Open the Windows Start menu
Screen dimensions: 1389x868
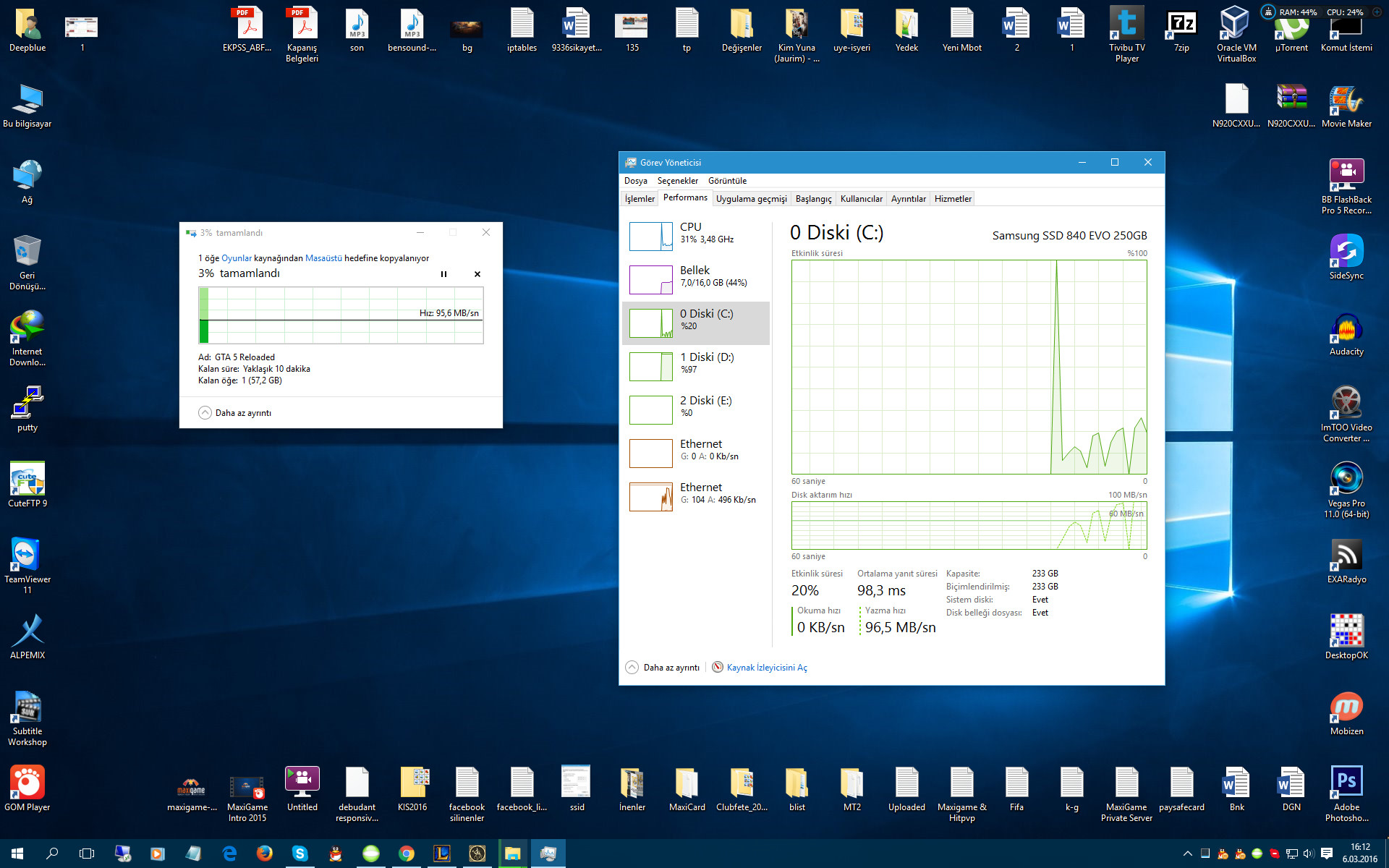tap(17, 854)
